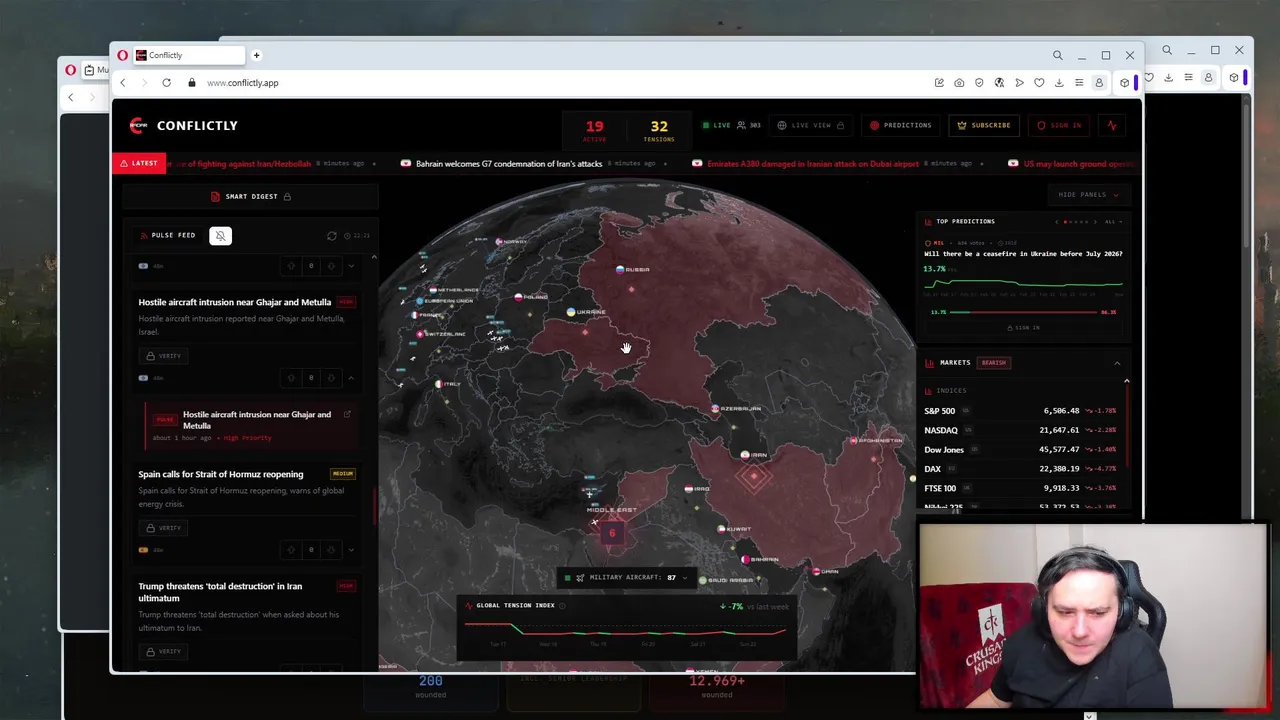This screenshot has width=1280, height=720.
Task: Expand the Spain Hormuz story sources
Action: point(350,550)
